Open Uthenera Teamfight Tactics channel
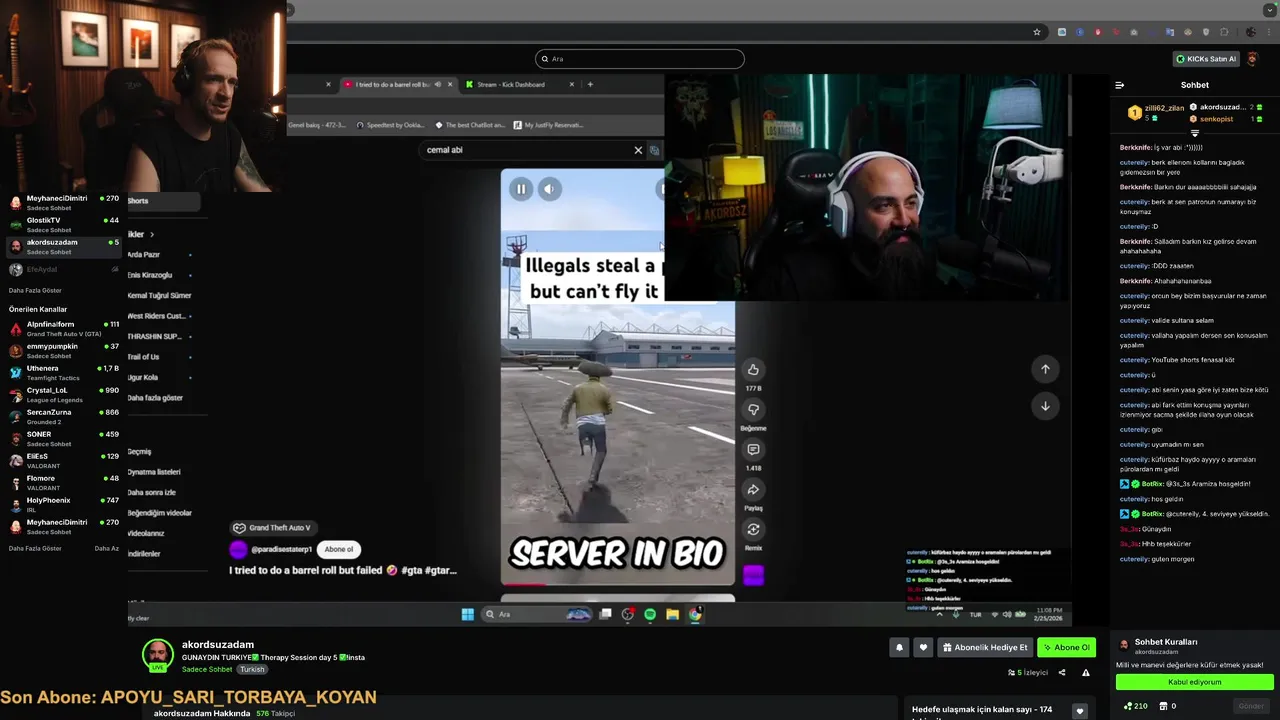 coord(64,373)
